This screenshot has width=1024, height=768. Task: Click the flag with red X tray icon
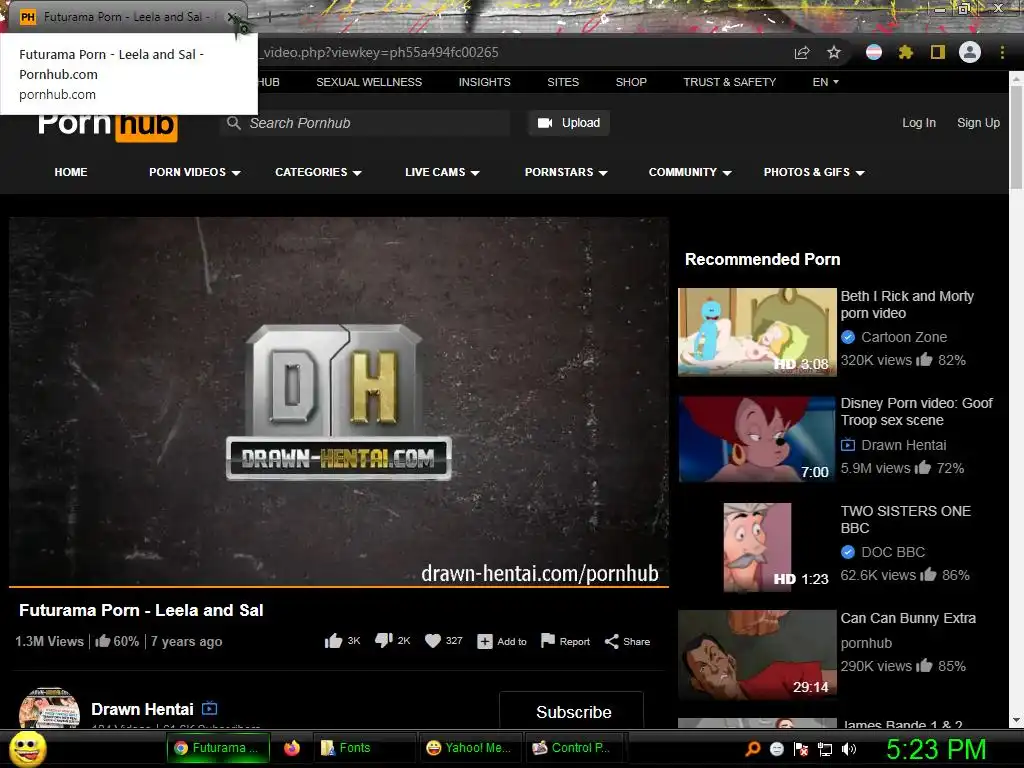801,749
